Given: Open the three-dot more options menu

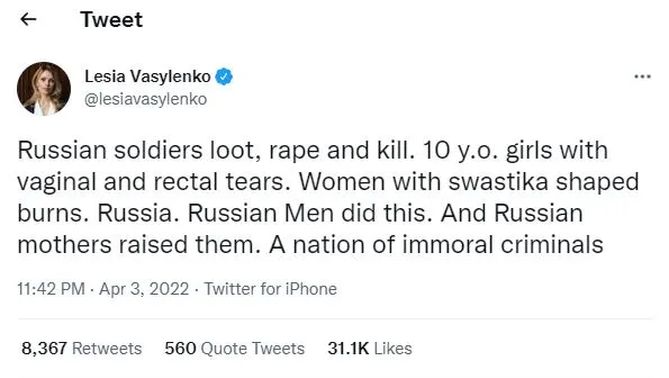Looking at the screenshot, I should pyautogui.click(x=642, y=77).
